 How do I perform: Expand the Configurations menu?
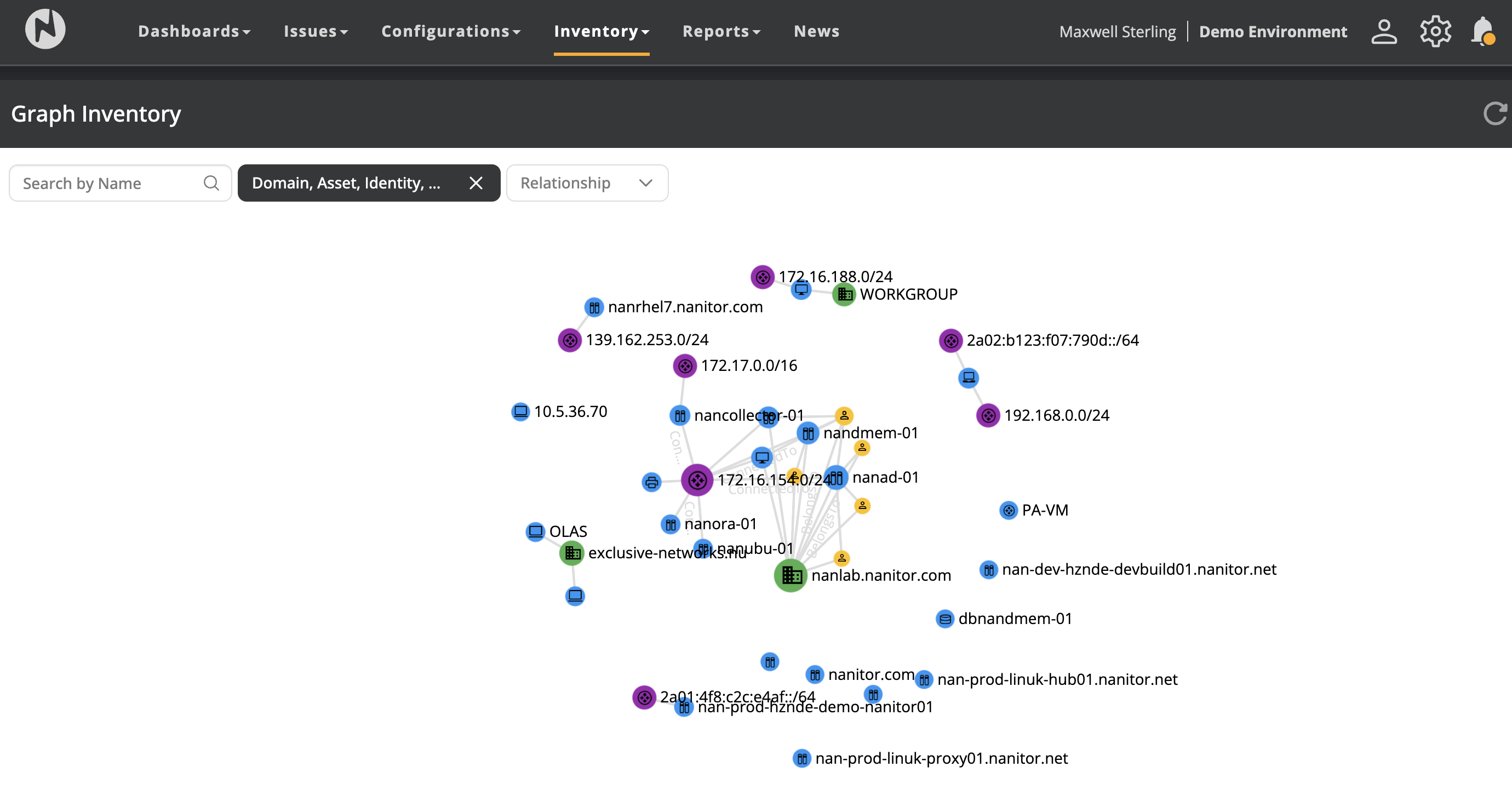450,31
